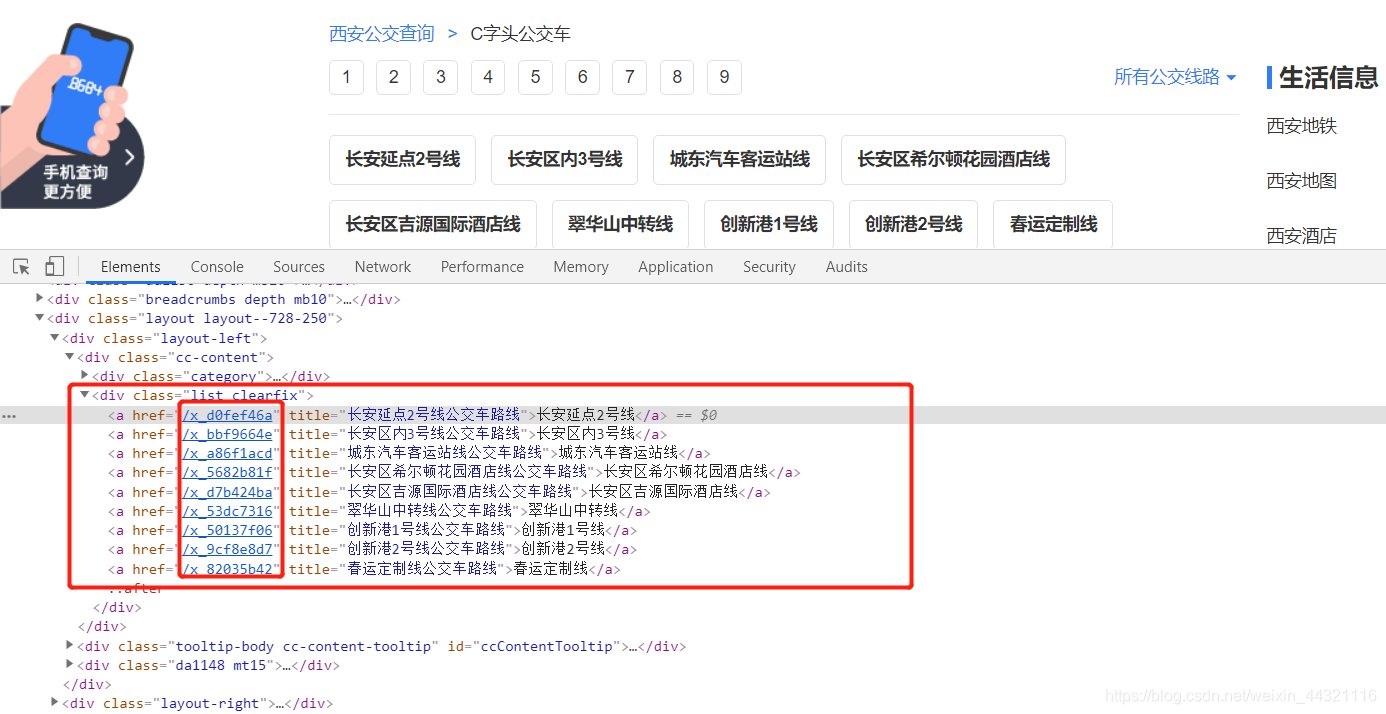The image size is (1386, 714).
Task: Open the 创新港1号线 bus route
Action: 769,224
